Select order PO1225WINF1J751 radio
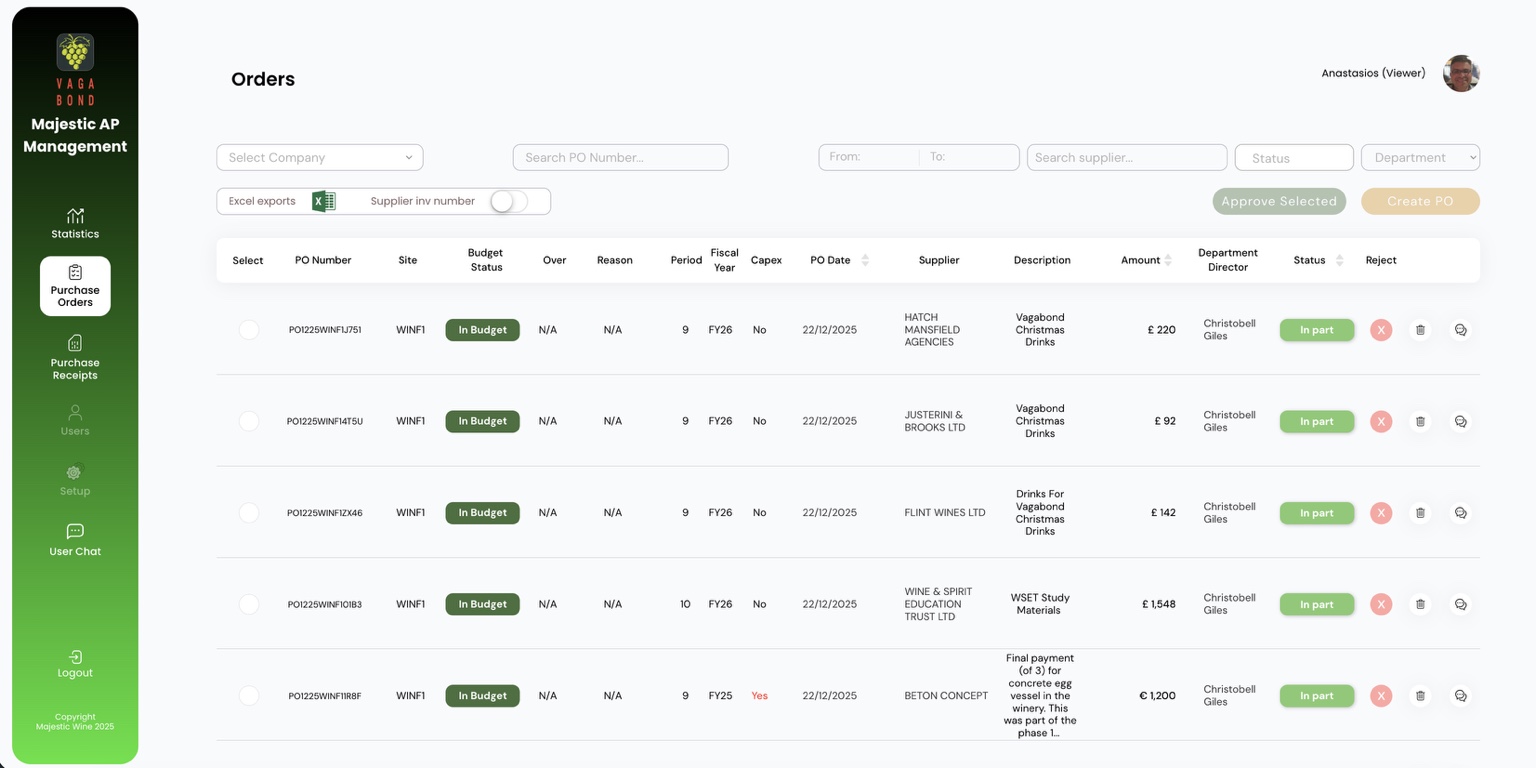Image resolution: width=1536 pixels, height=768 pixels. 249,329
